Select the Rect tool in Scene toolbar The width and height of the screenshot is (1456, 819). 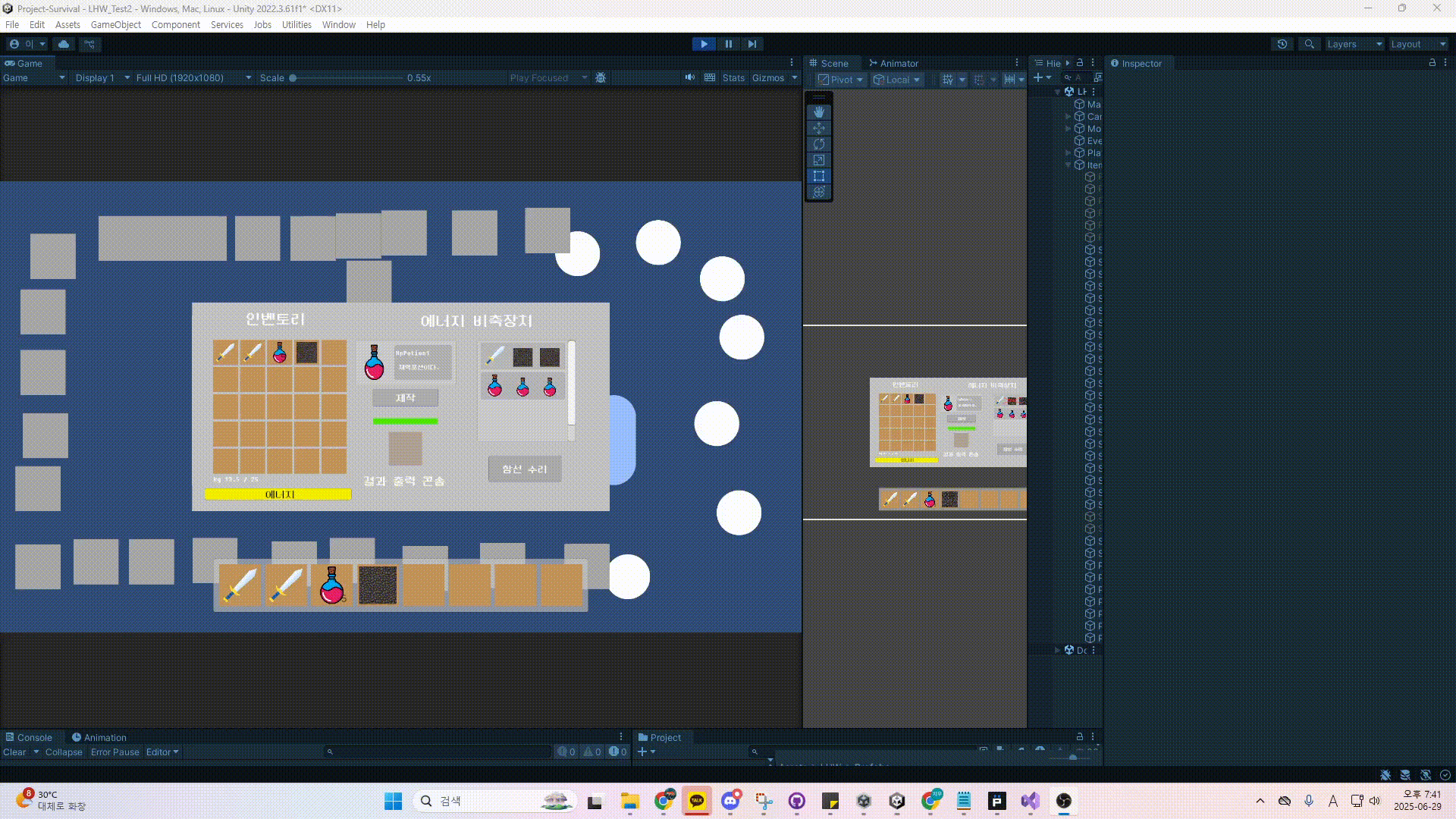(818, 176)
